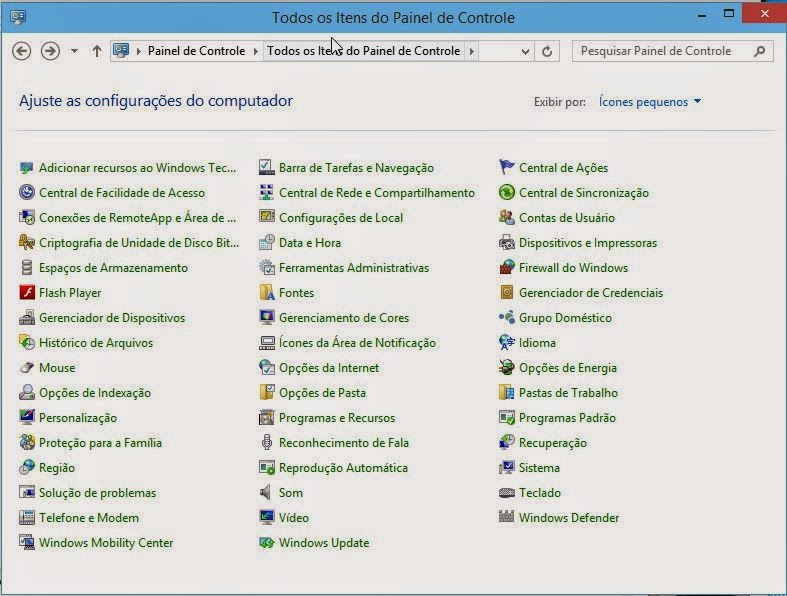This screenshot has height=596, width=787.
Task: Open Recuperação link
Action: pyautogui.click(x=553, y=443)
